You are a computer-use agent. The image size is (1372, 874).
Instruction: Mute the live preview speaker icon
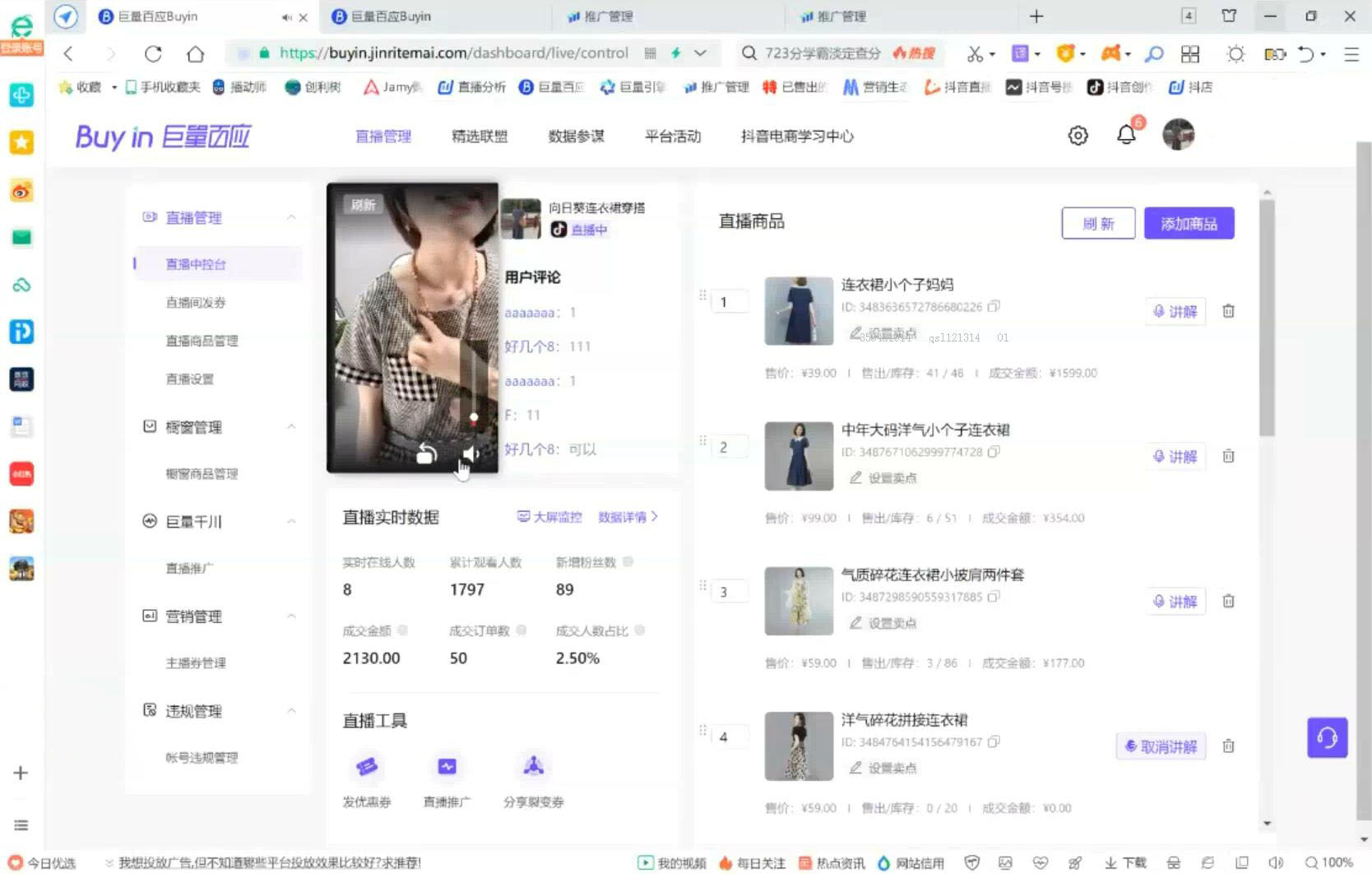pyautogui.click(x=470, y=453)
